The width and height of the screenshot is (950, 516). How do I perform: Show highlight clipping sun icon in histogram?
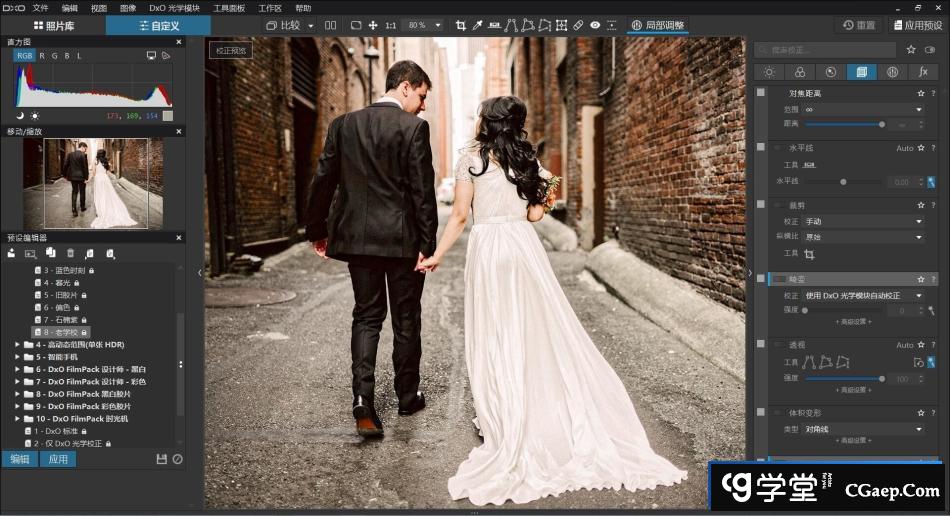pos(35,116)
